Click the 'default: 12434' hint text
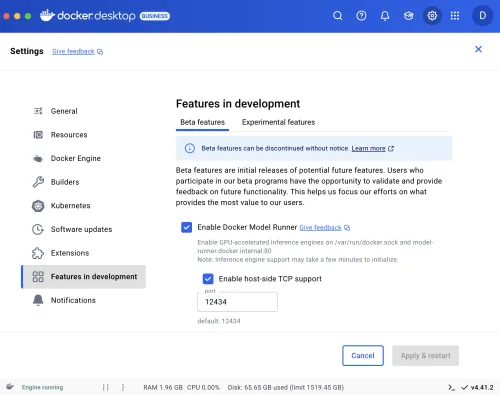Screen dimensions: 500x395 219,321
